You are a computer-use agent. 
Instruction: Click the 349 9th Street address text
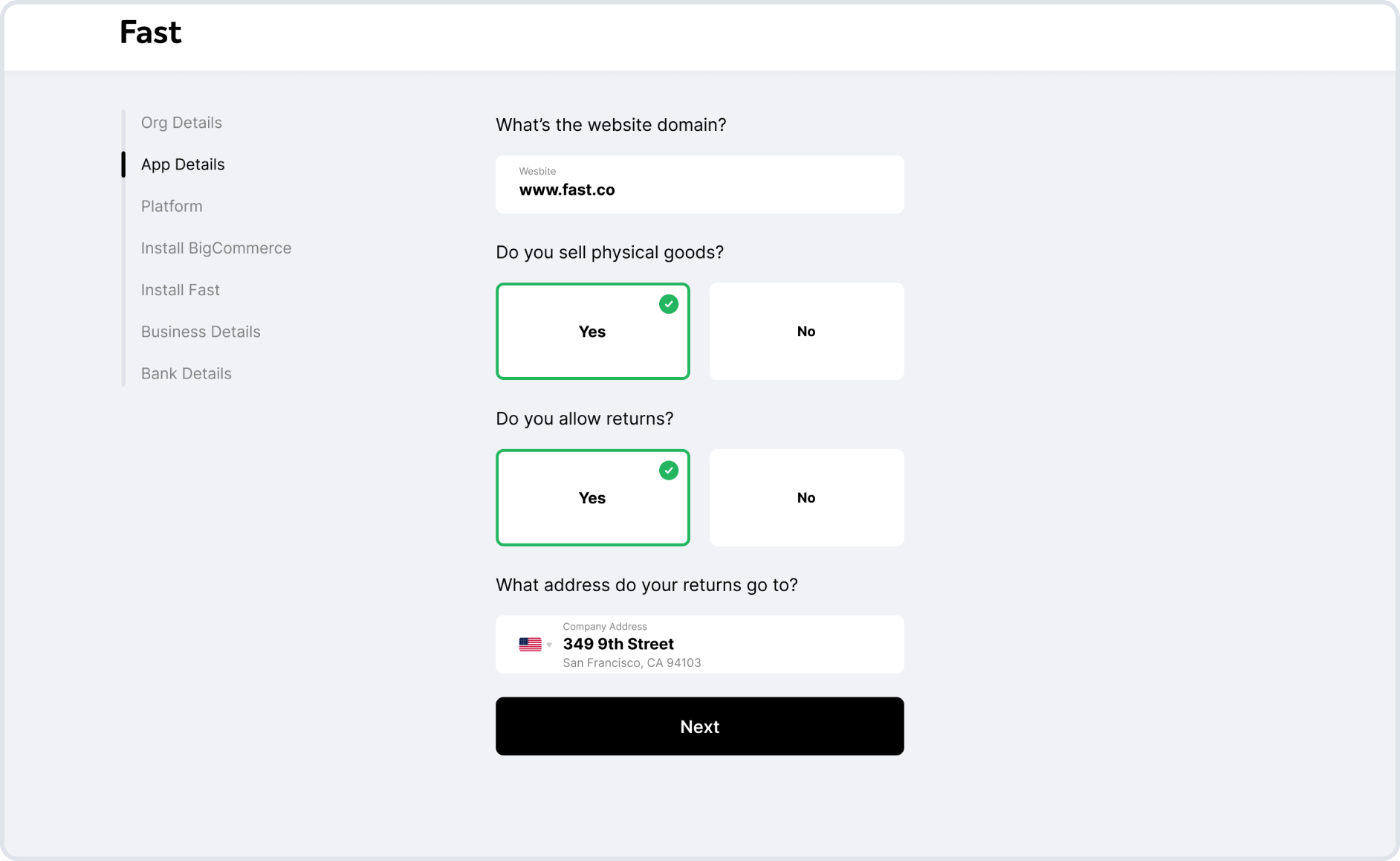pos(618,644)
